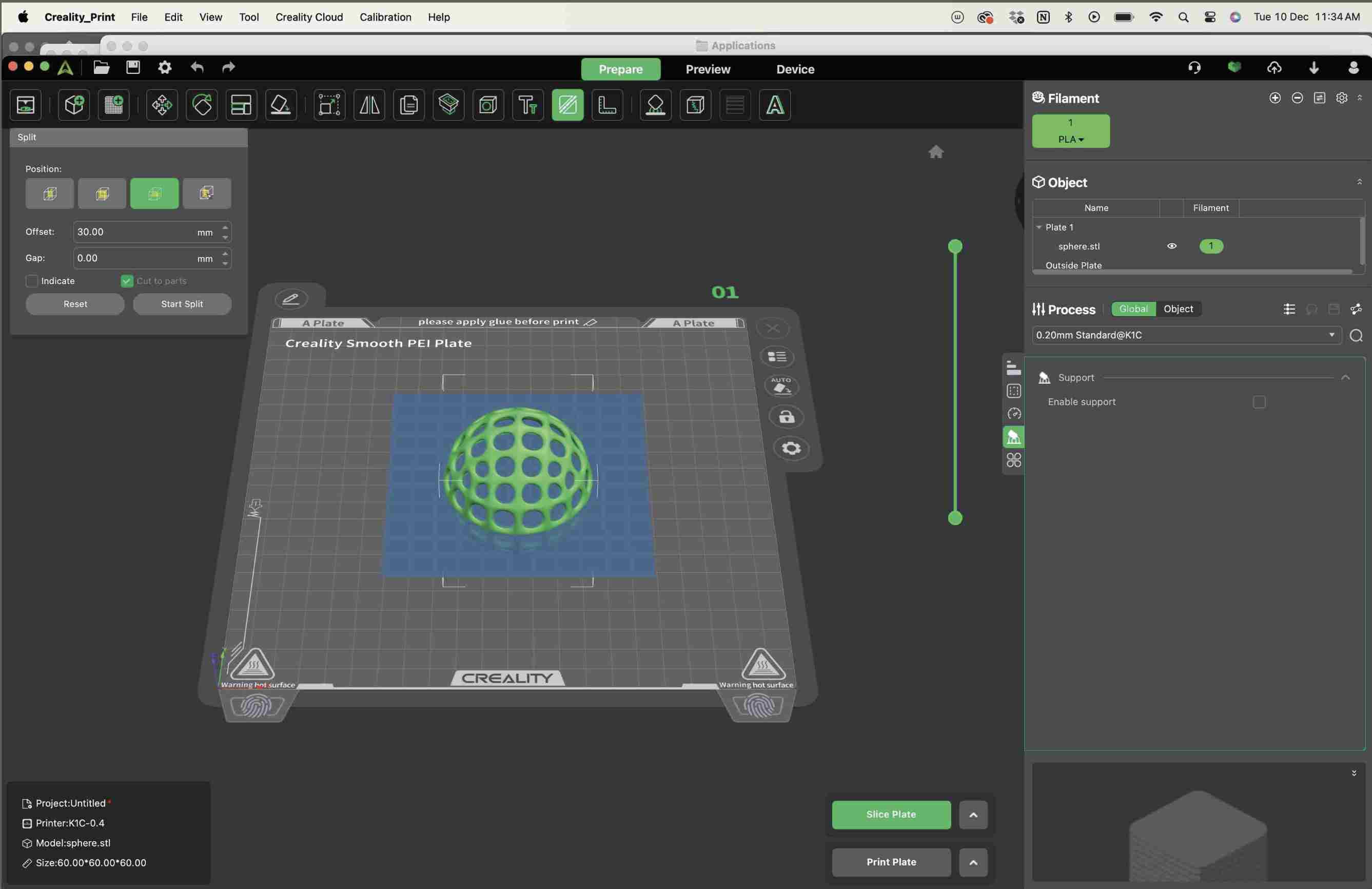Switch to the Device tab

[x=795, y=69]
